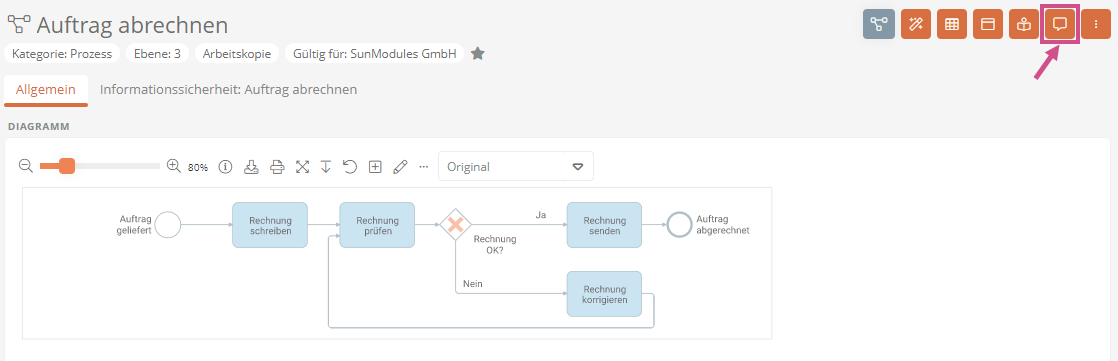Click the plus-in-square icon
The image size is (1118, 361).
coord(375,167)
